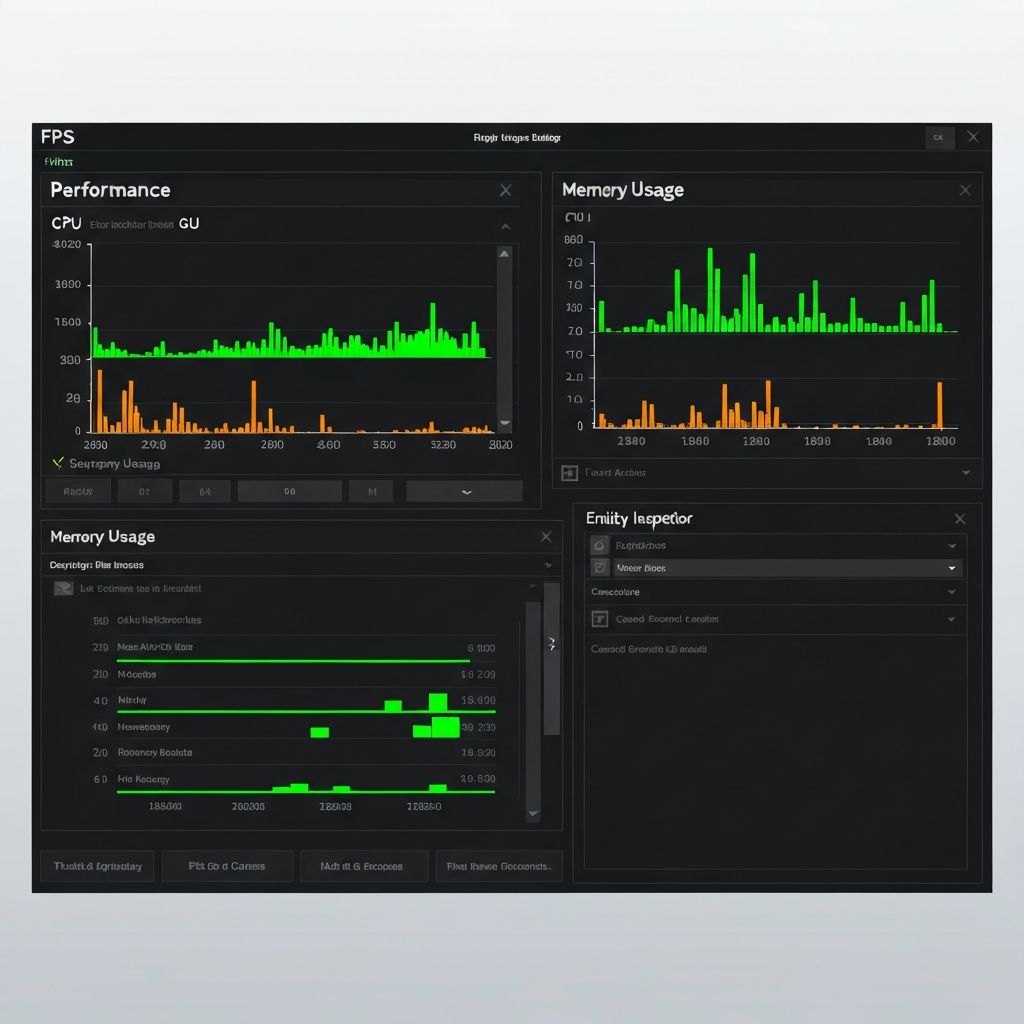
Task: Open the dropdown in lower Memory Usage header row
Action: pos(548,565)
